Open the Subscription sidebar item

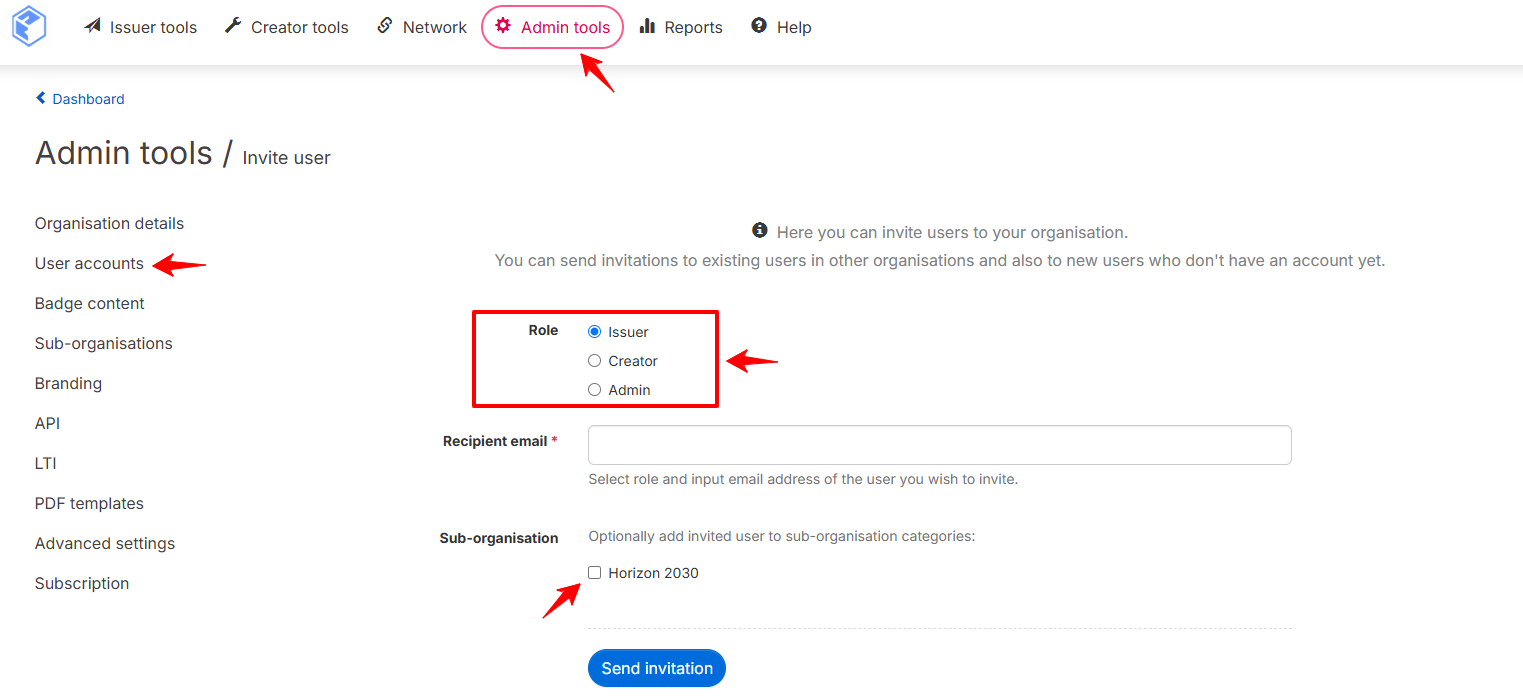coord(82,584)
